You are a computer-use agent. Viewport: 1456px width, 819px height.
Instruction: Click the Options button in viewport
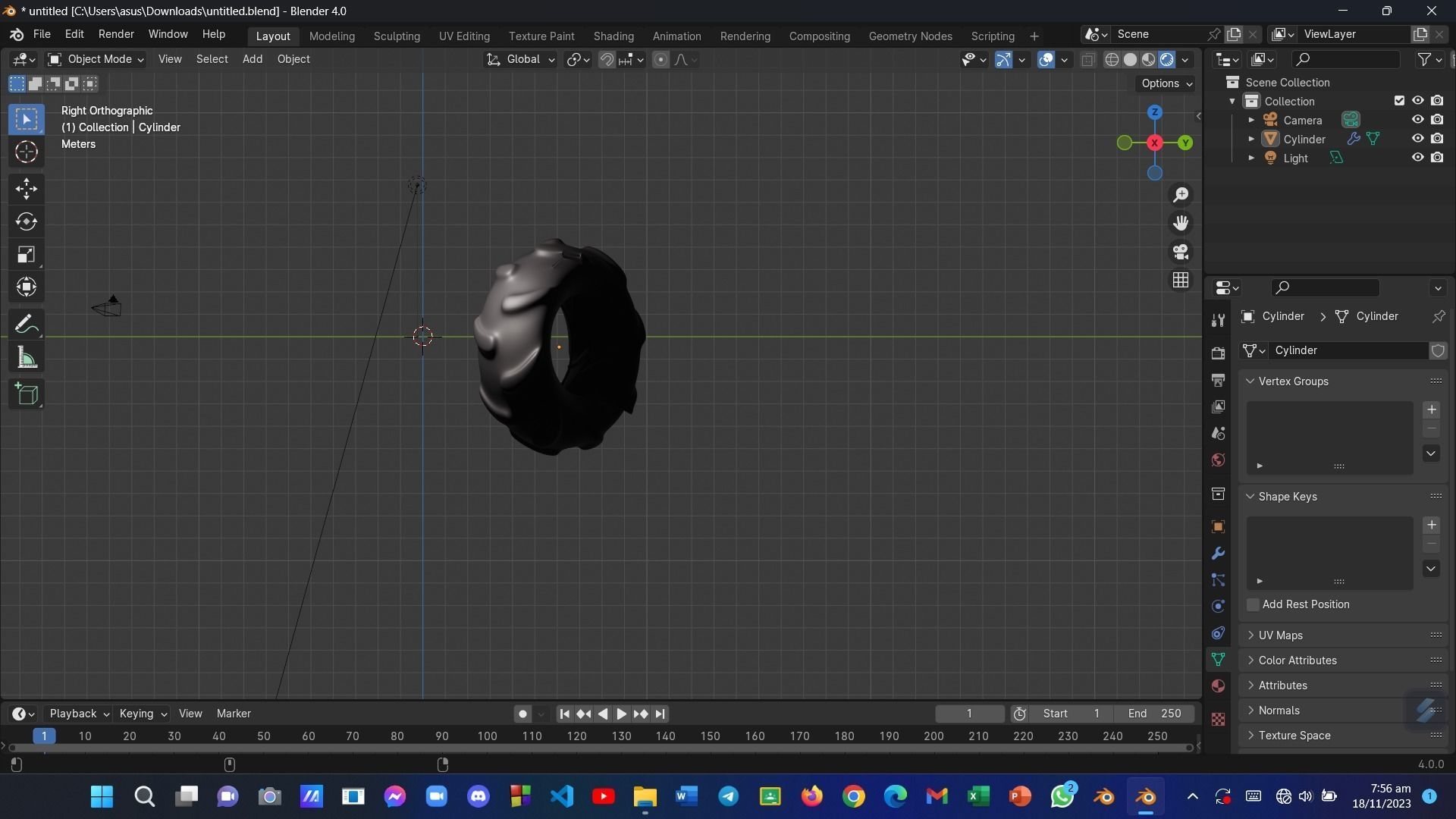(x=1166, y=83)
